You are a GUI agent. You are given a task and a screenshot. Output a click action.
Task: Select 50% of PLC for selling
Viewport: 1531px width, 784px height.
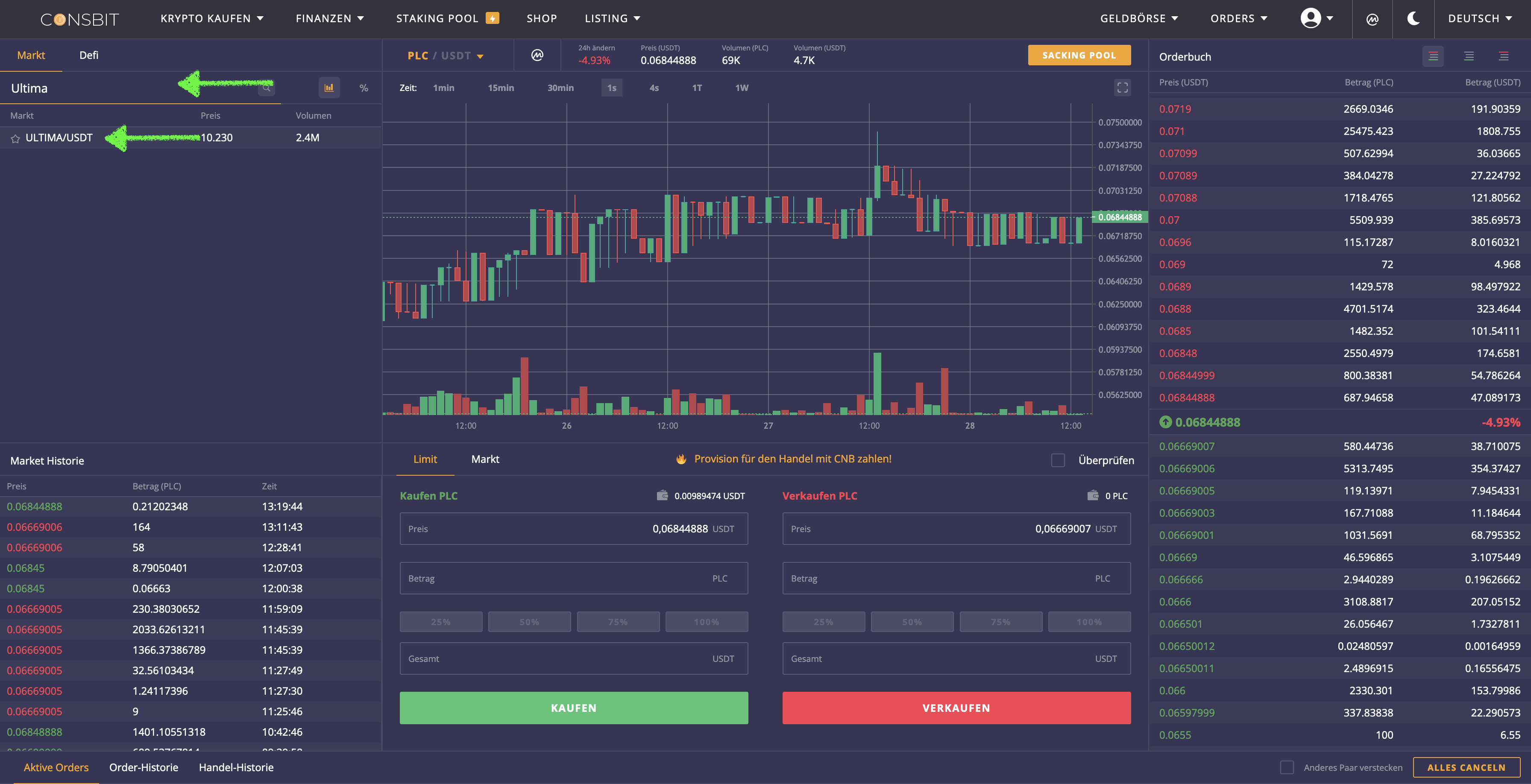point(912,622)
